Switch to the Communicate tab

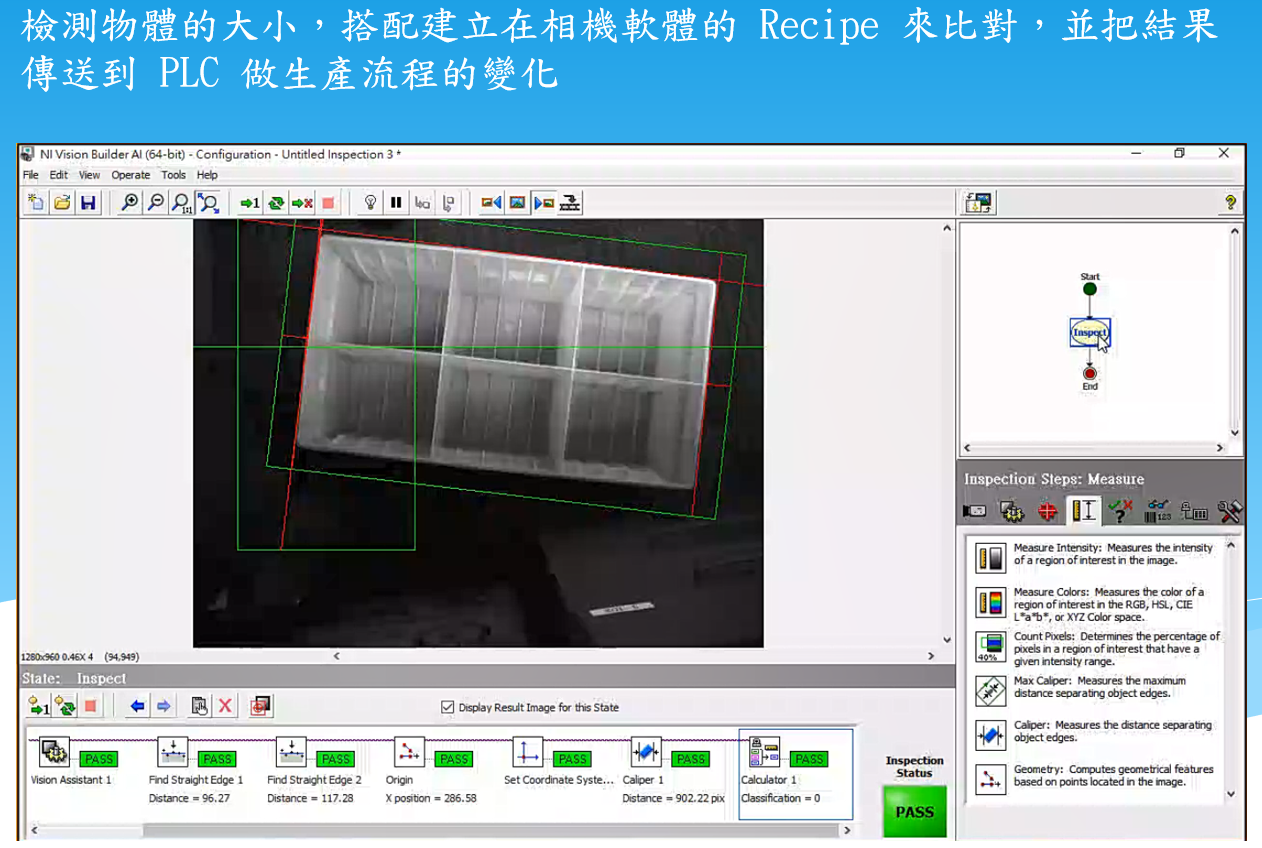click(1194, 512)
